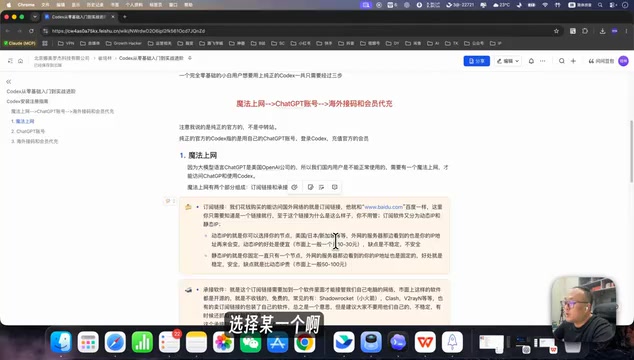This screenshot has height=360, width=634.
Task: Click the Wi-Fi status icon
Action: (x=545, y=5)
